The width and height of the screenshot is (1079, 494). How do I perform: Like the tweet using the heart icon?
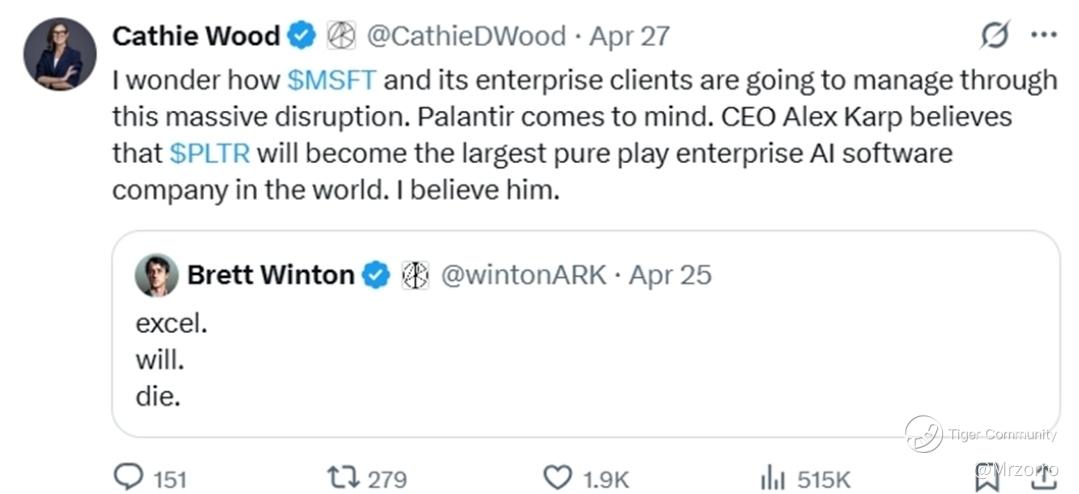[x=556, y=477]
